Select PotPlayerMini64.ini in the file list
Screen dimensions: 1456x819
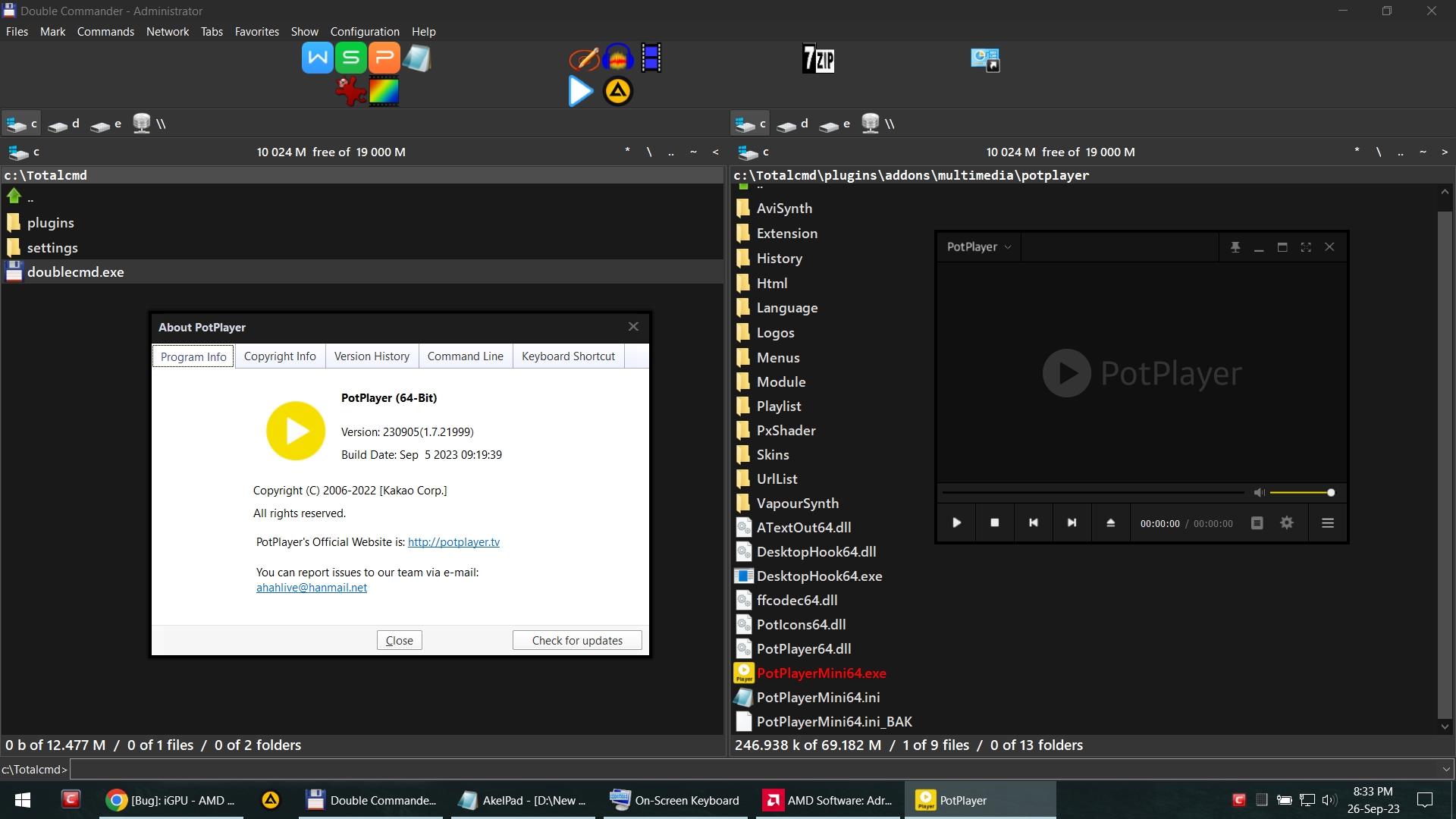point(818,697)
